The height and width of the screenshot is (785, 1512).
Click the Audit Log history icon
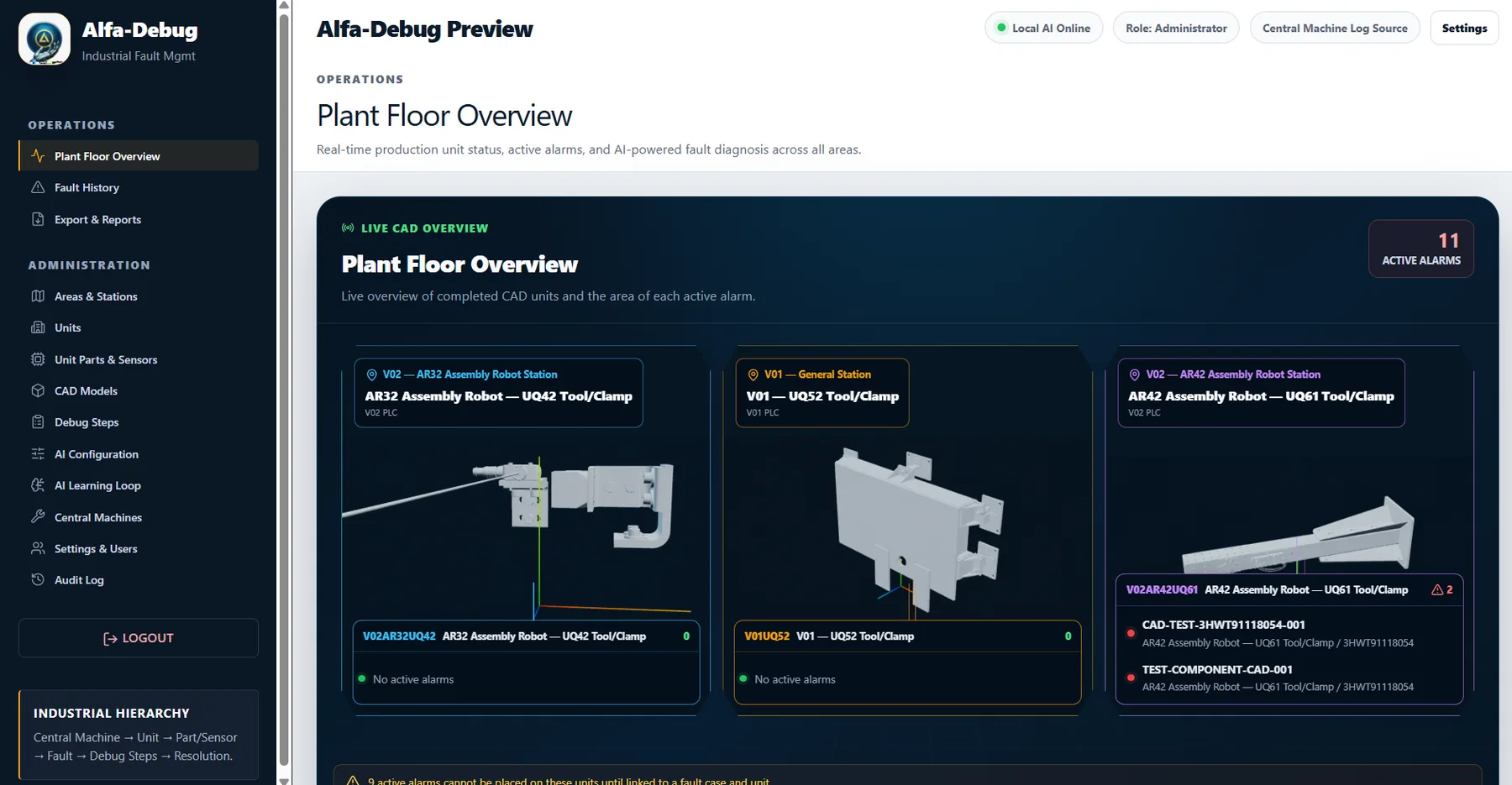38,580
